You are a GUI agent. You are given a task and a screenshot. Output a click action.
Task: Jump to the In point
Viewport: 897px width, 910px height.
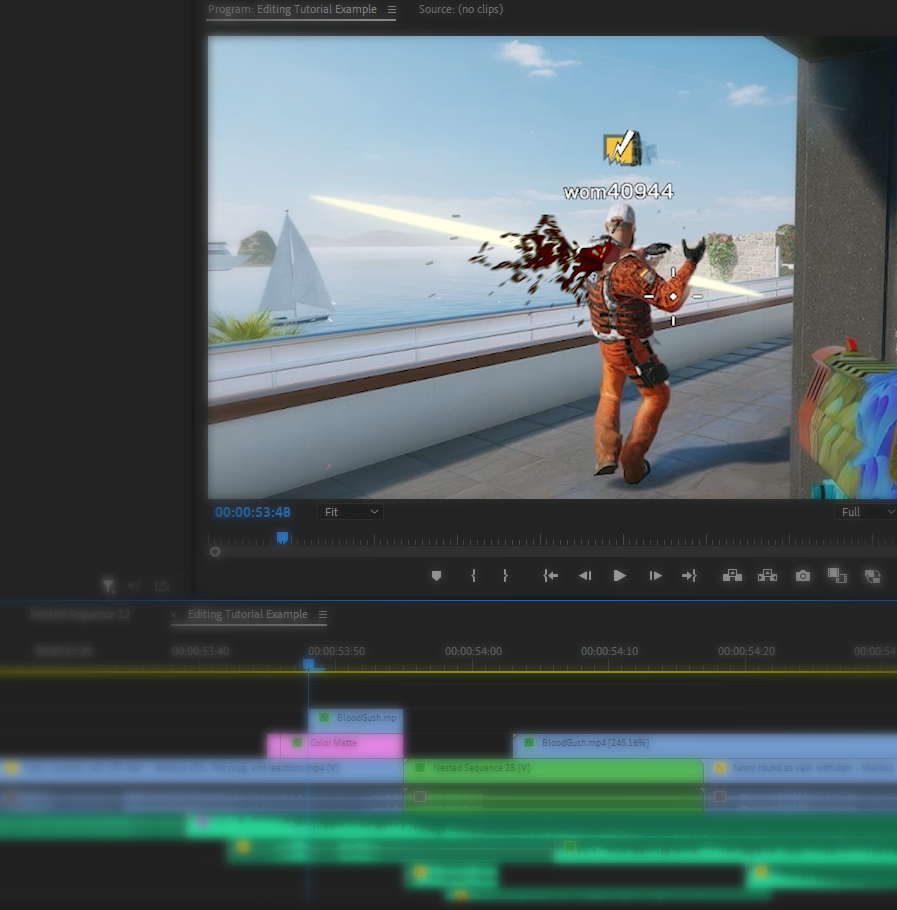pyautogui.click(x=550, y=576)
